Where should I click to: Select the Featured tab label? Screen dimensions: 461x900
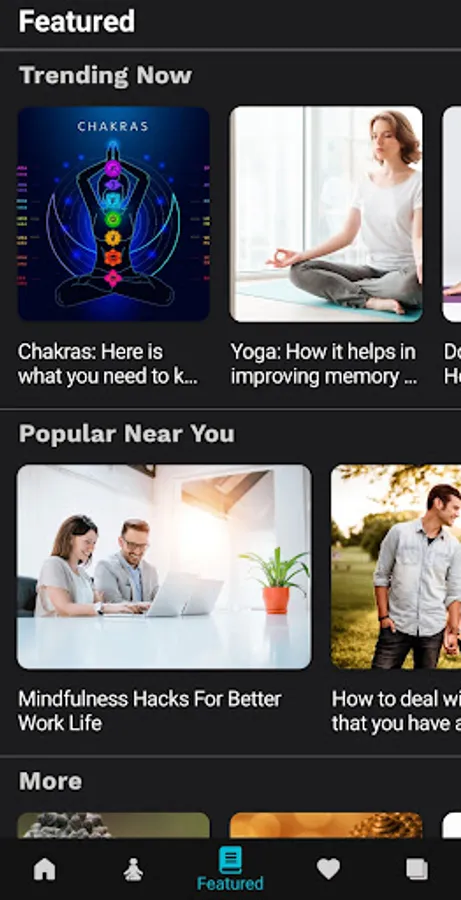point(230,883)
